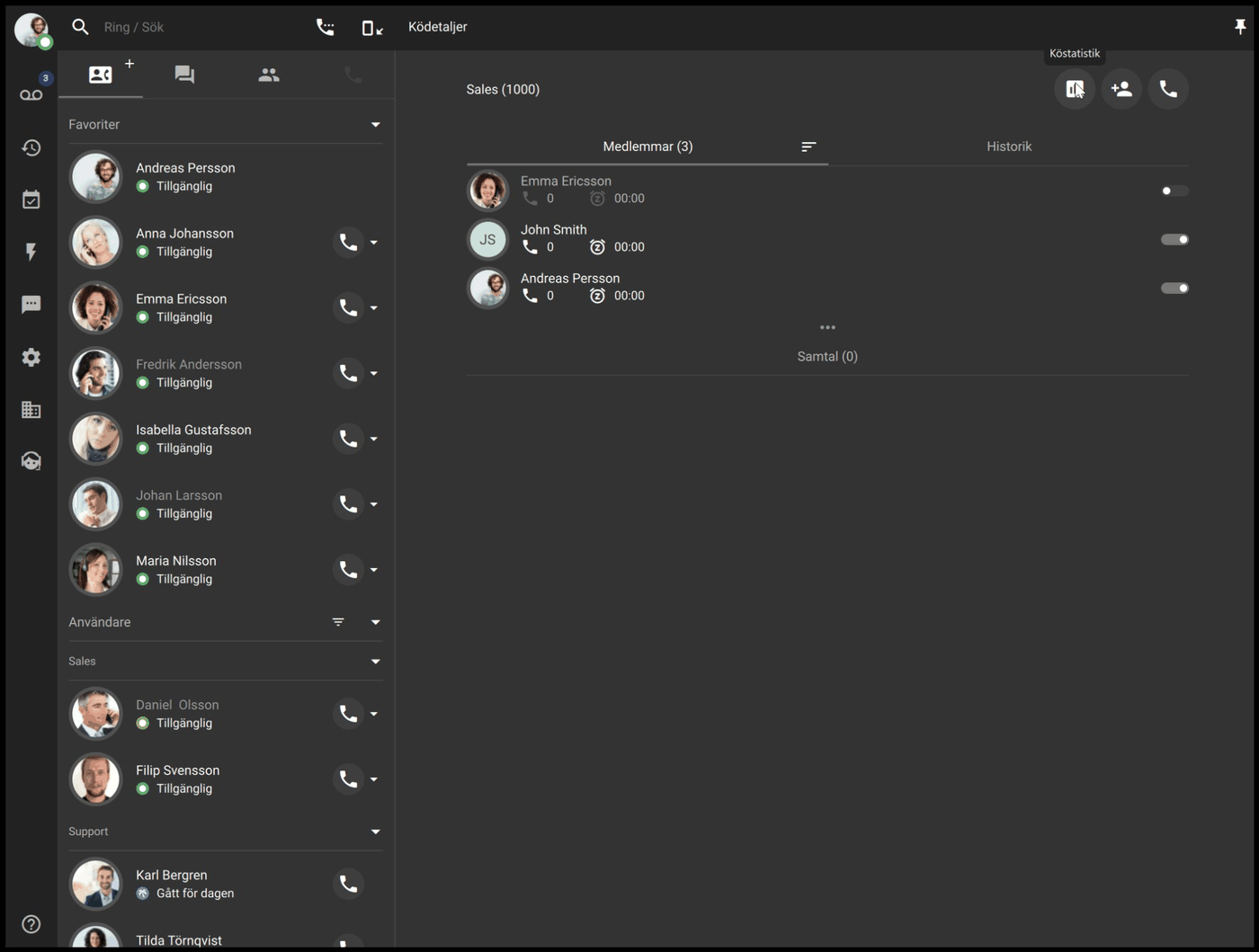The image size is (1259, 952).
Task: Enable Emma Ericsson's queue membership toggle
Action: [x=1174, y=191]
